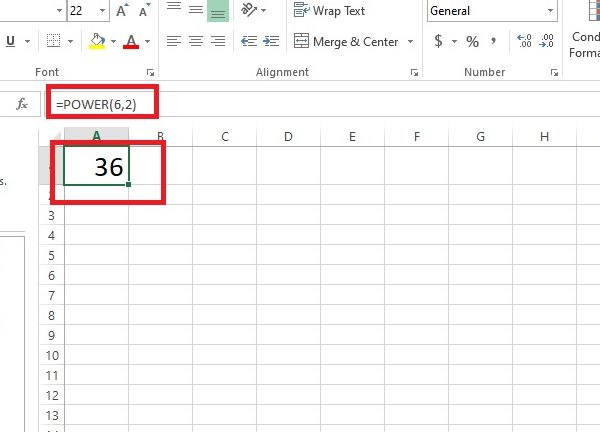Select column G header
This screenshot has width=600, height=432.
pos(481,137)
